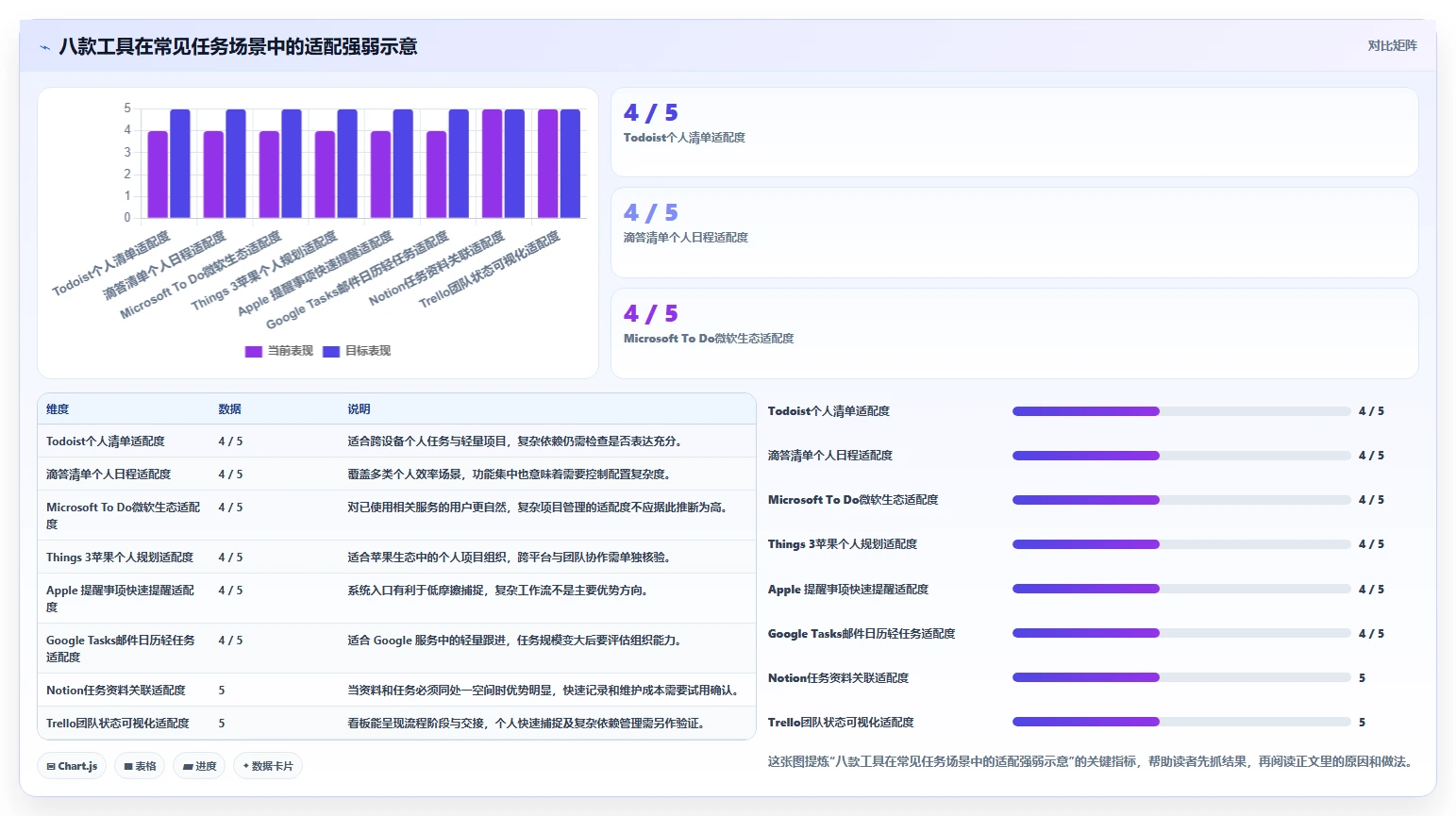Click the 4 / 5 score beside Things 3 progress bar
The image size is (1456, 816).
(1371, 544)
